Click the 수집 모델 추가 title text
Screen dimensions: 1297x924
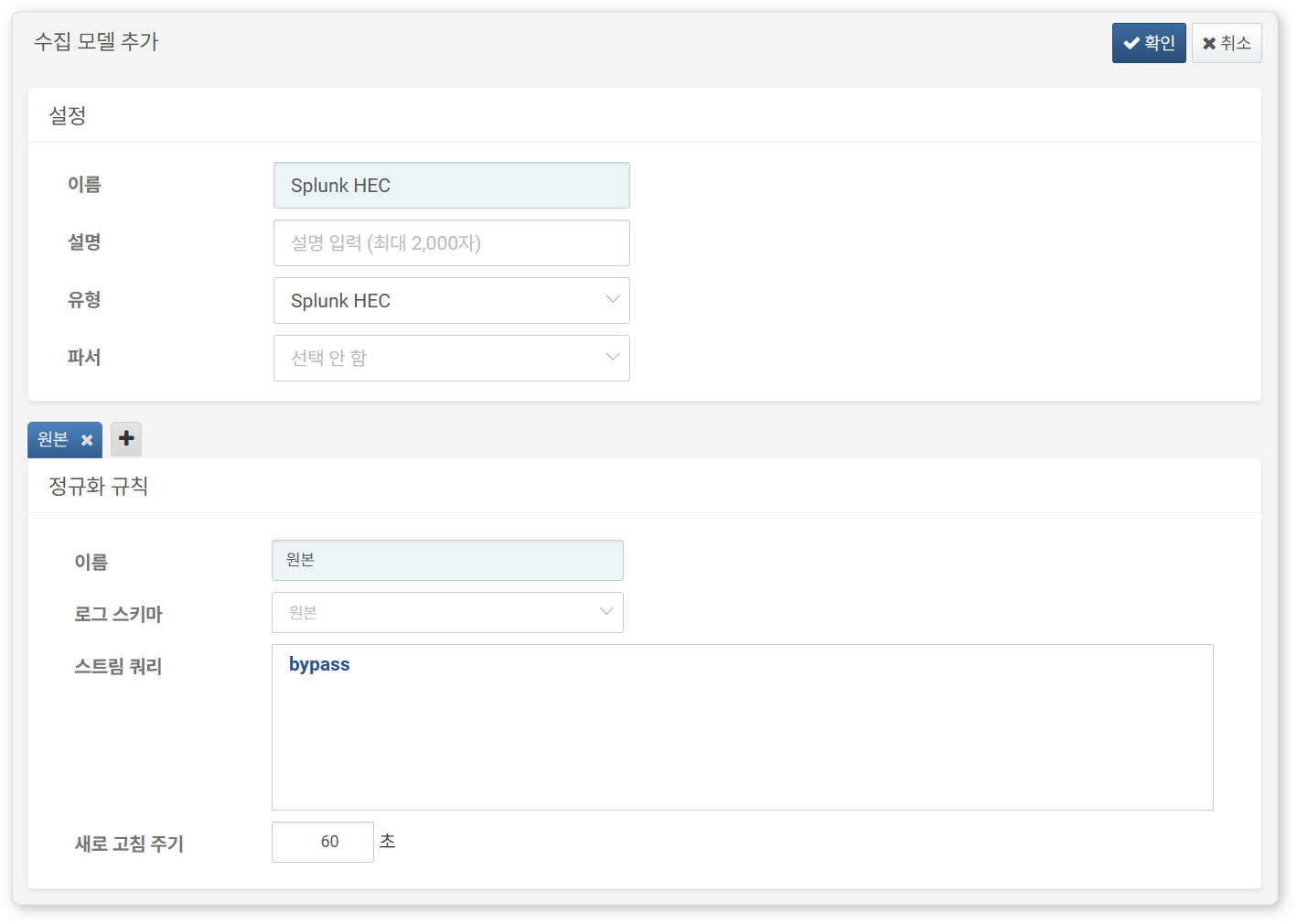[96, 41]
